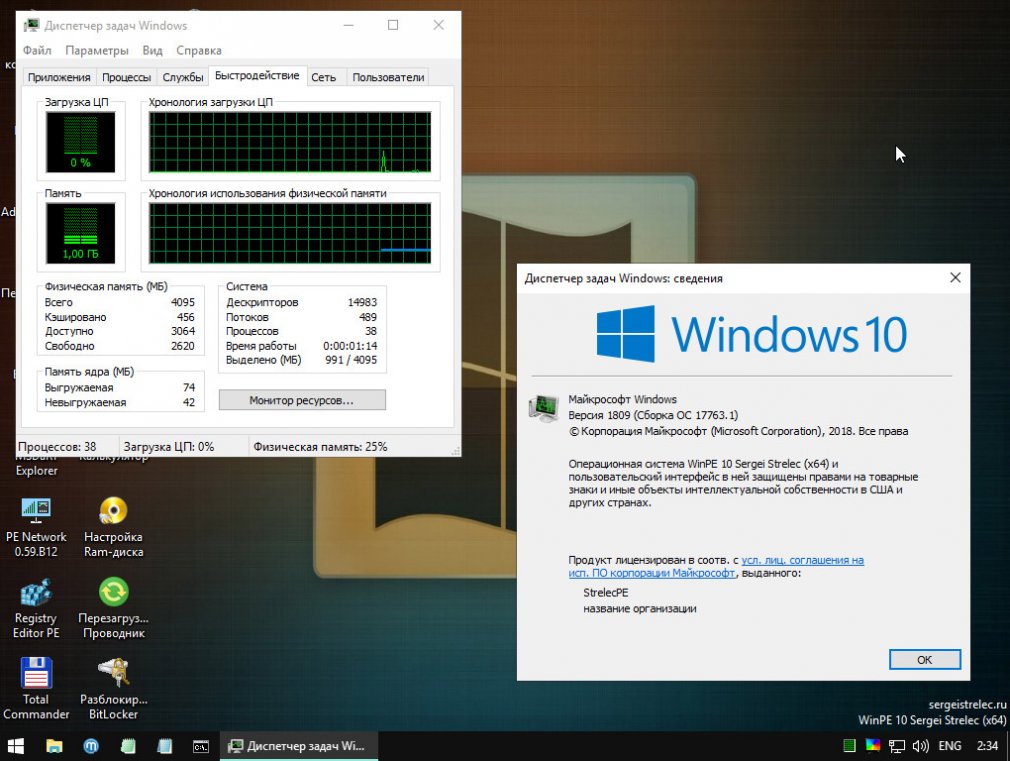Viewport: 1010px width, 761px height.
Task: Open the Файл menu in Task Manager
Action: pos(37,50)
